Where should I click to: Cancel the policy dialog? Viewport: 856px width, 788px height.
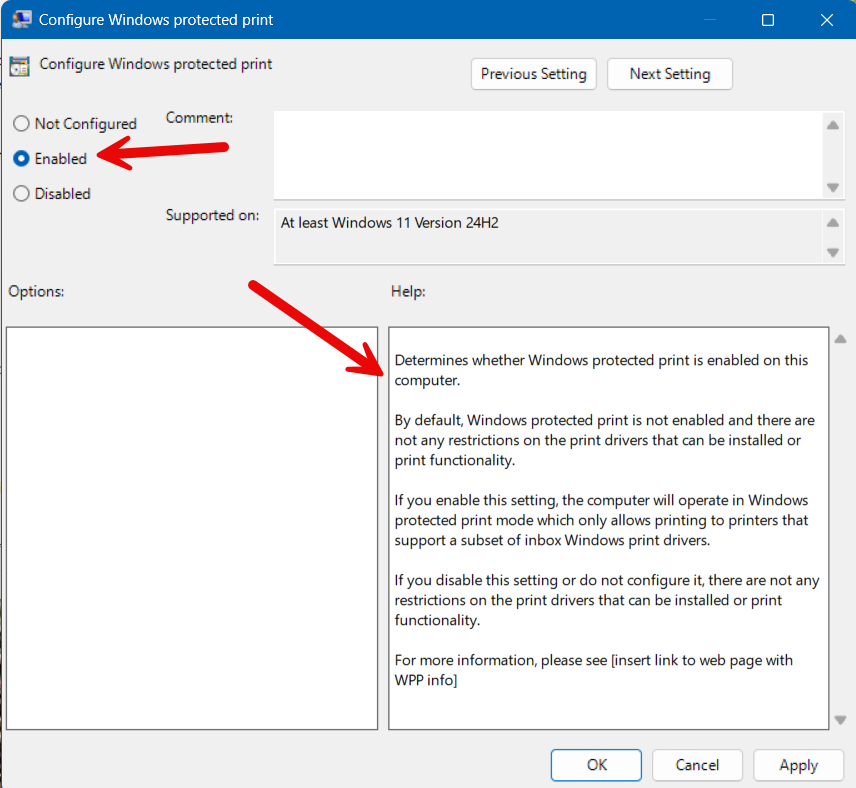click(697, 765)
